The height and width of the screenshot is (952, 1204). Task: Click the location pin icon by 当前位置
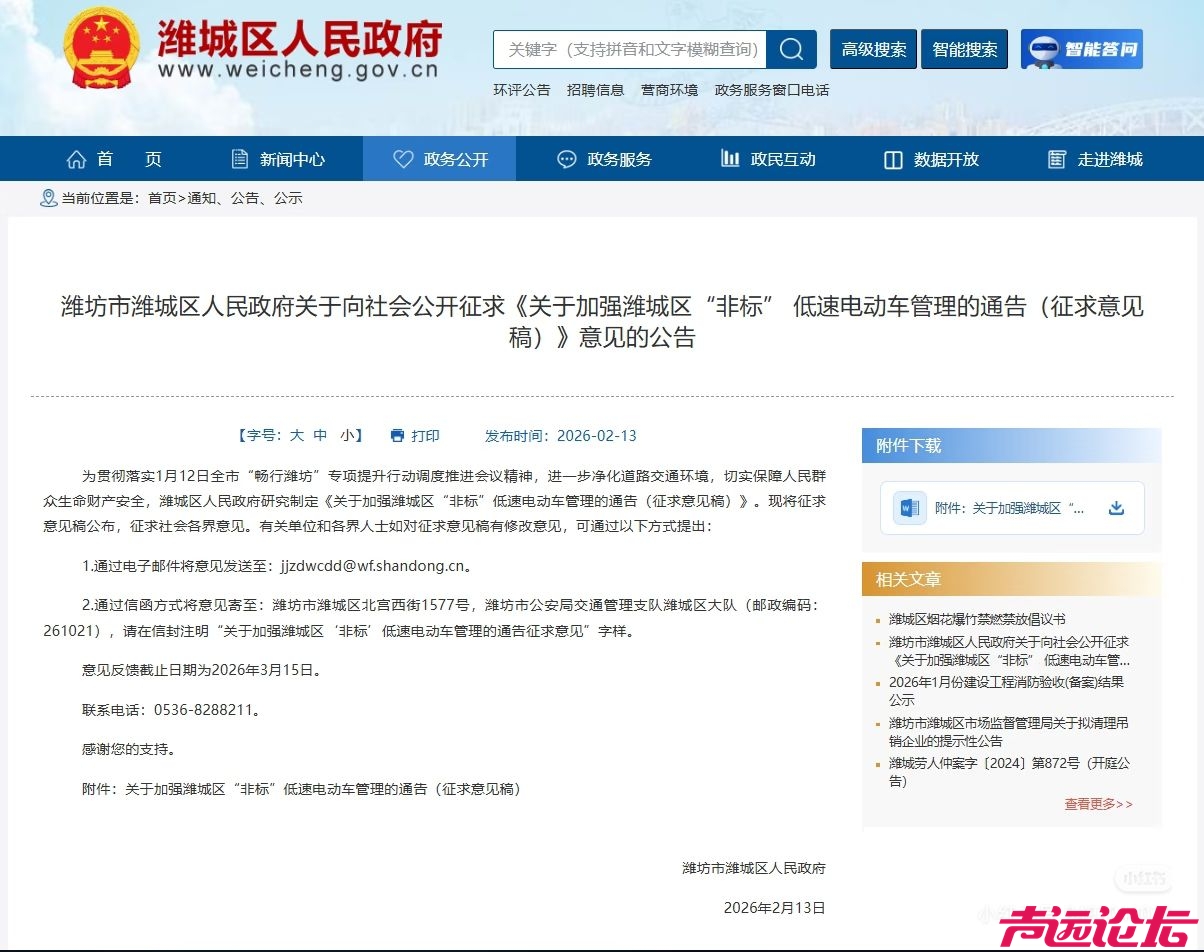(x=48, y=198)
